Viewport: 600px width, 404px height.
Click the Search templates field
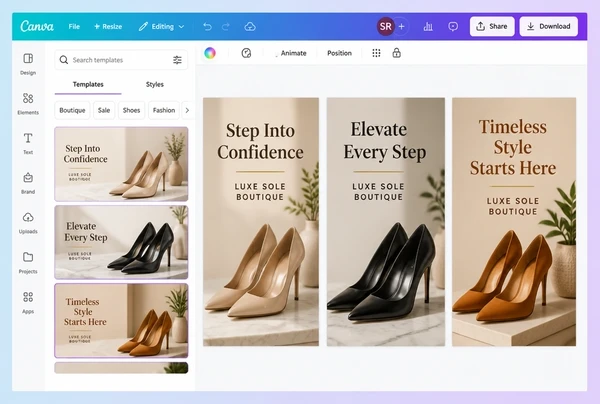click(121, 60)
